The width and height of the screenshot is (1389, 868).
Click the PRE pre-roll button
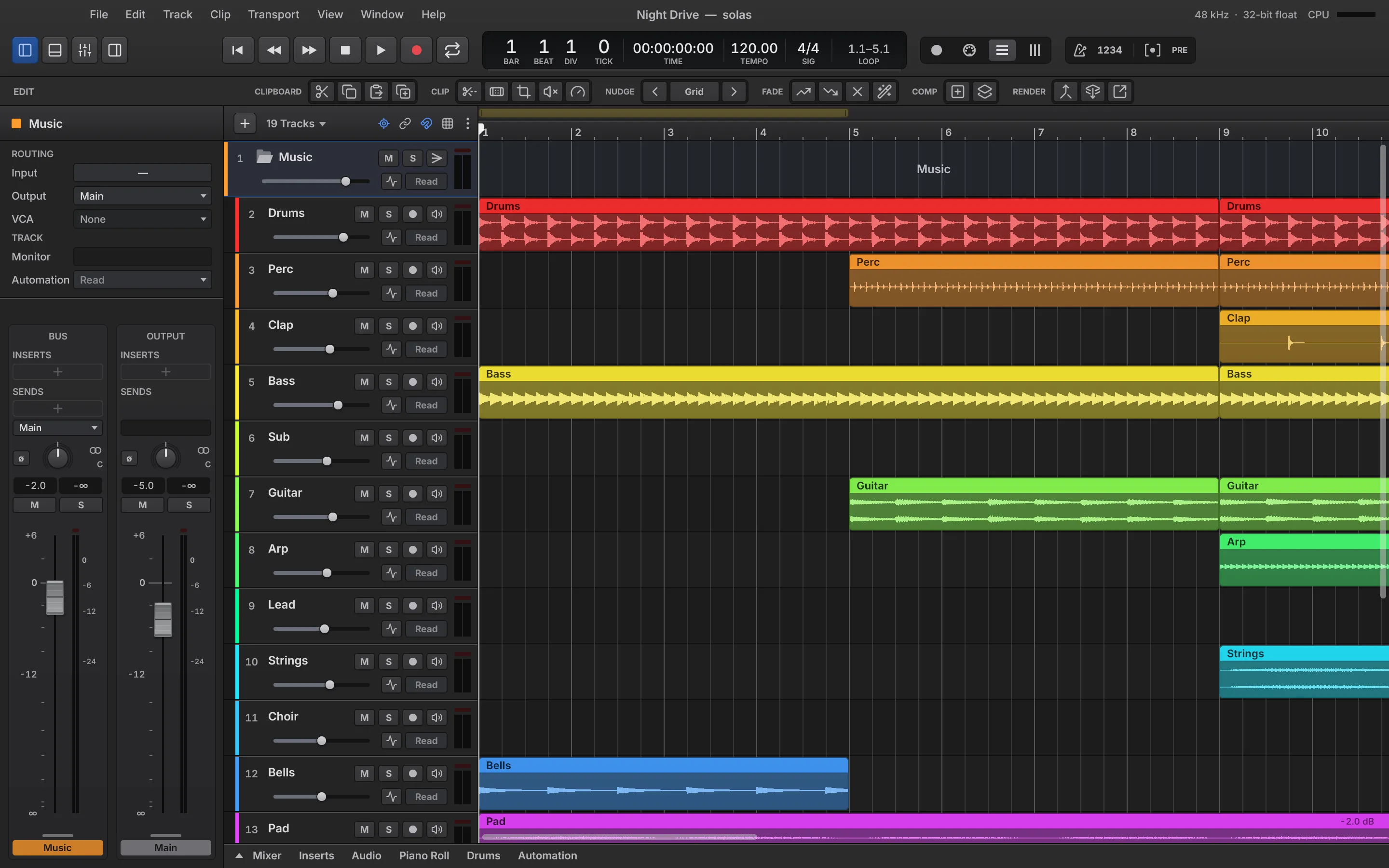1179,50
